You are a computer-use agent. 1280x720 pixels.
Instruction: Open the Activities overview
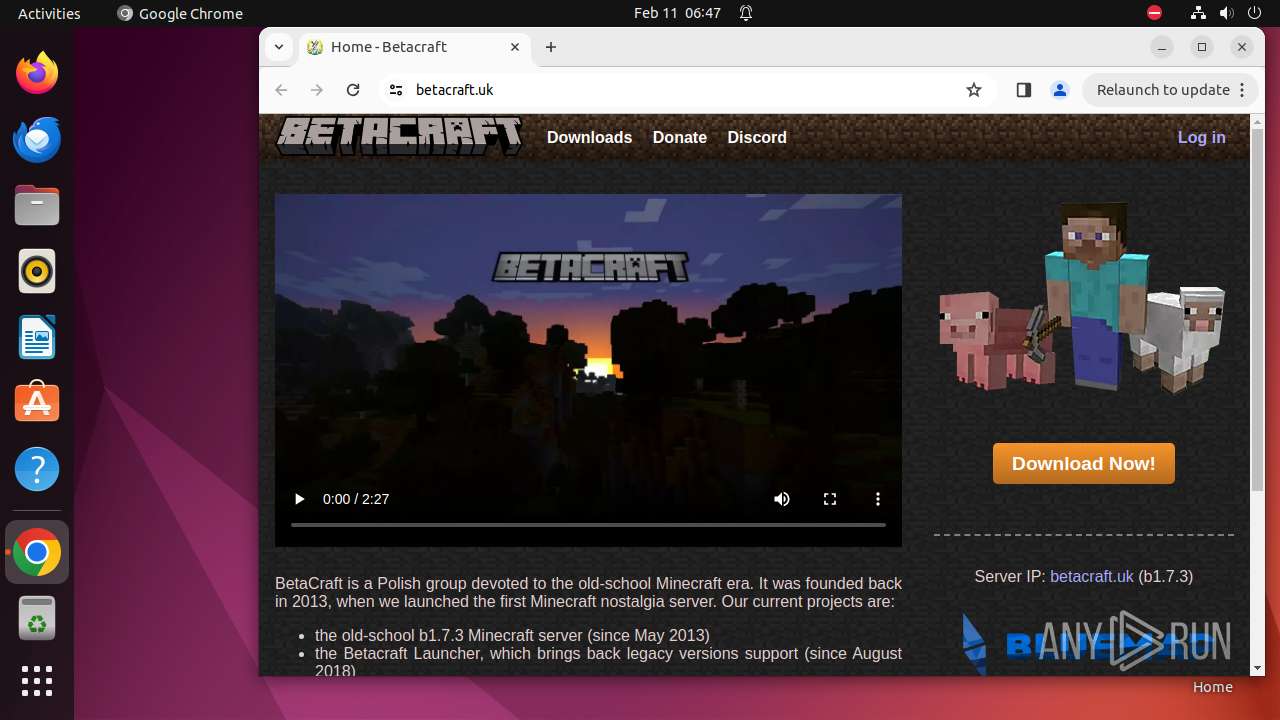coord(49,13)
